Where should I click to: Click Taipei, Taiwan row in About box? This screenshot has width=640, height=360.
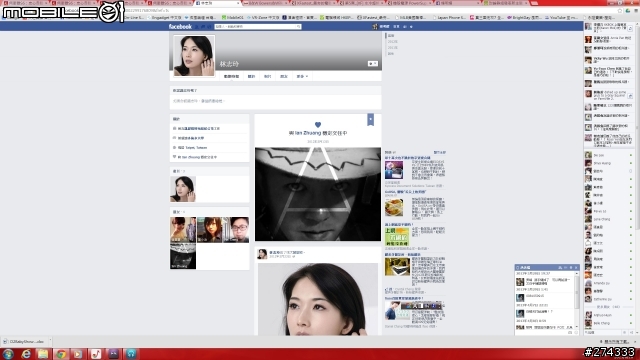point(209,147)
